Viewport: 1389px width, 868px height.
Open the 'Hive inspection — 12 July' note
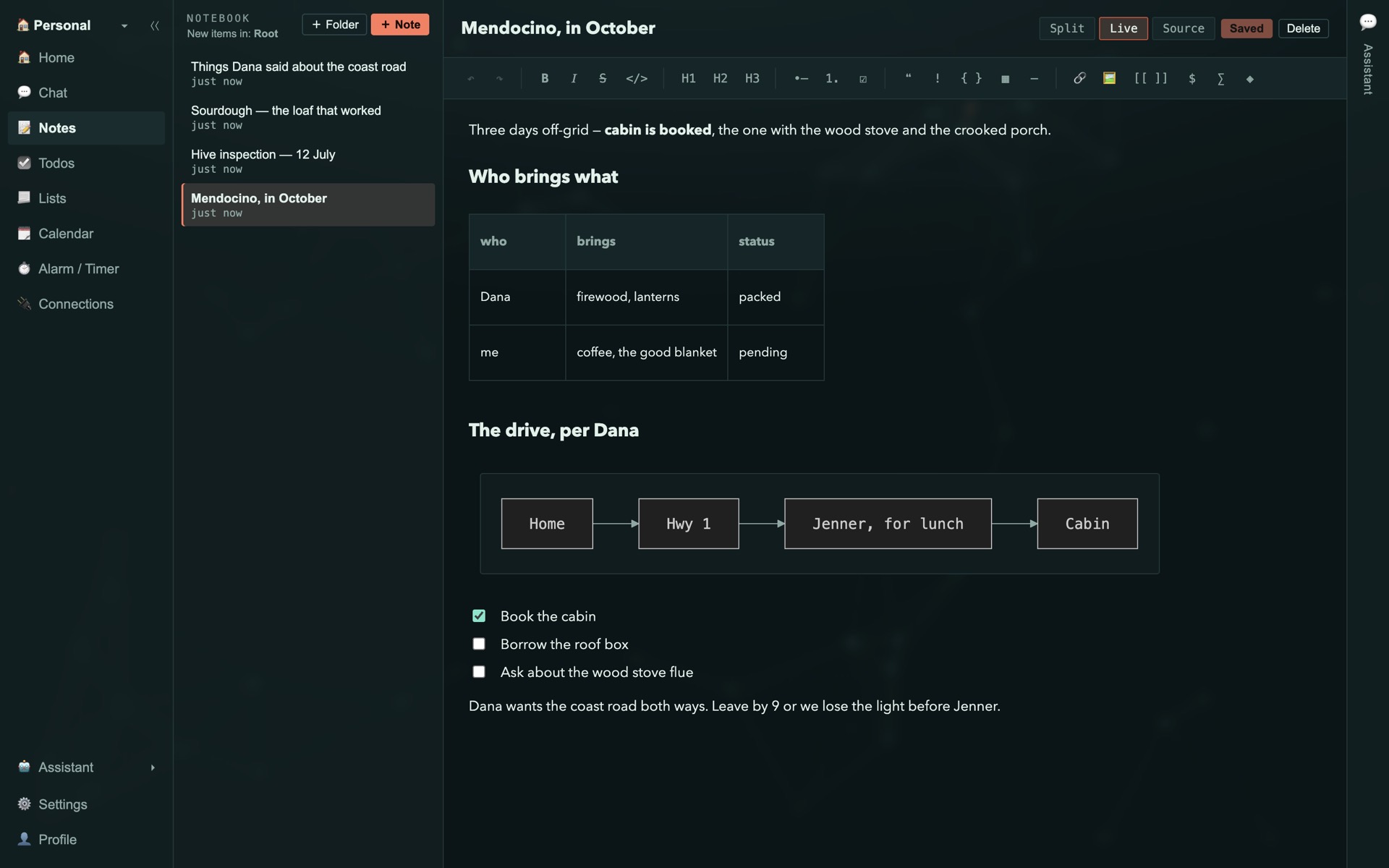point(308,161)
